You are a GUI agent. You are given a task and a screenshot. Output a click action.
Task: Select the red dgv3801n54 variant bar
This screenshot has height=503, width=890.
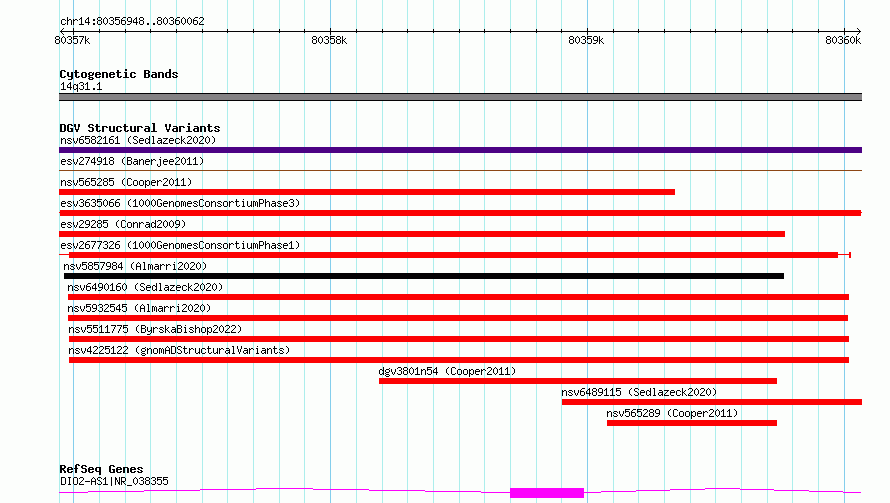click(578, 381)
